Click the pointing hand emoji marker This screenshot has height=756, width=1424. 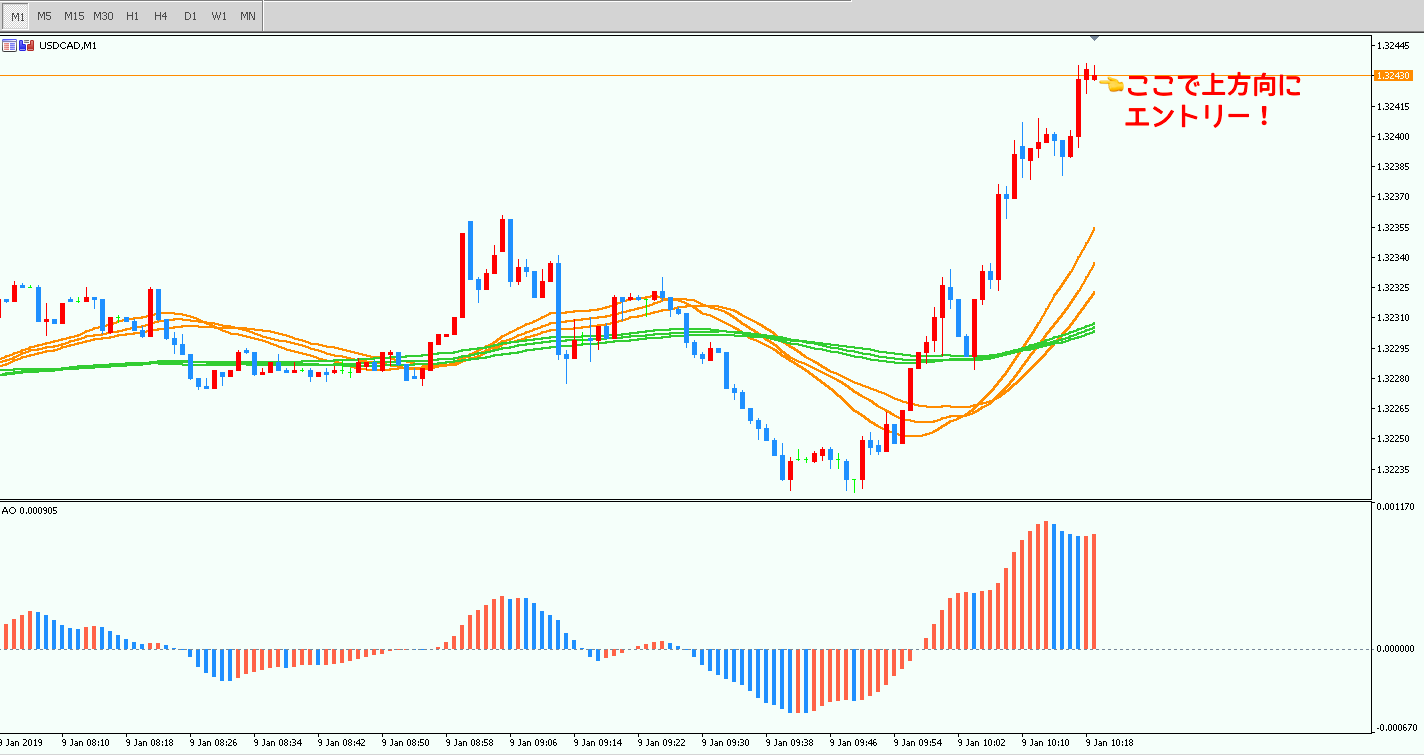click(1111, 86)
